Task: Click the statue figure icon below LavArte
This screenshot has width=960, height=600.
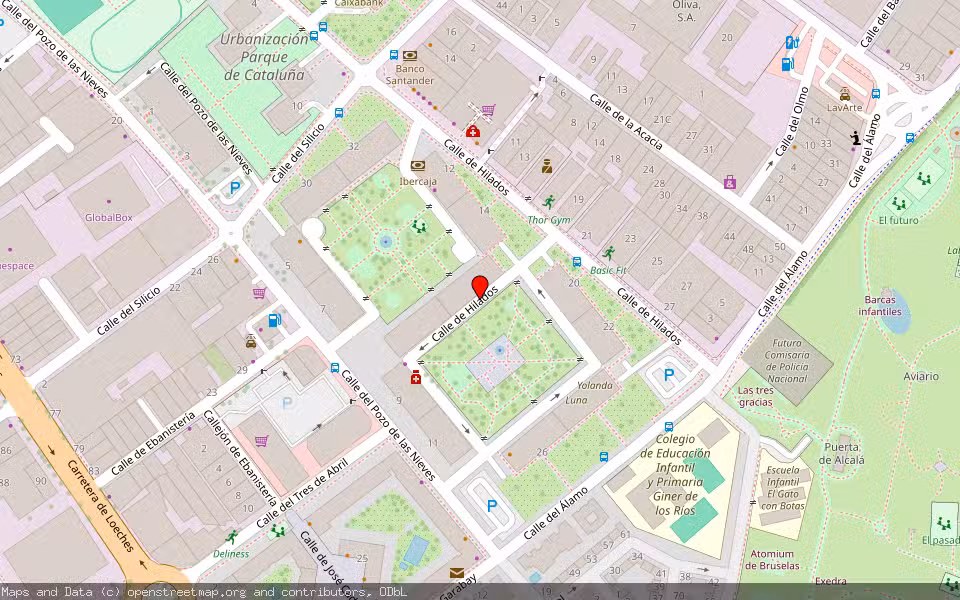Action: tap(855, 138)
